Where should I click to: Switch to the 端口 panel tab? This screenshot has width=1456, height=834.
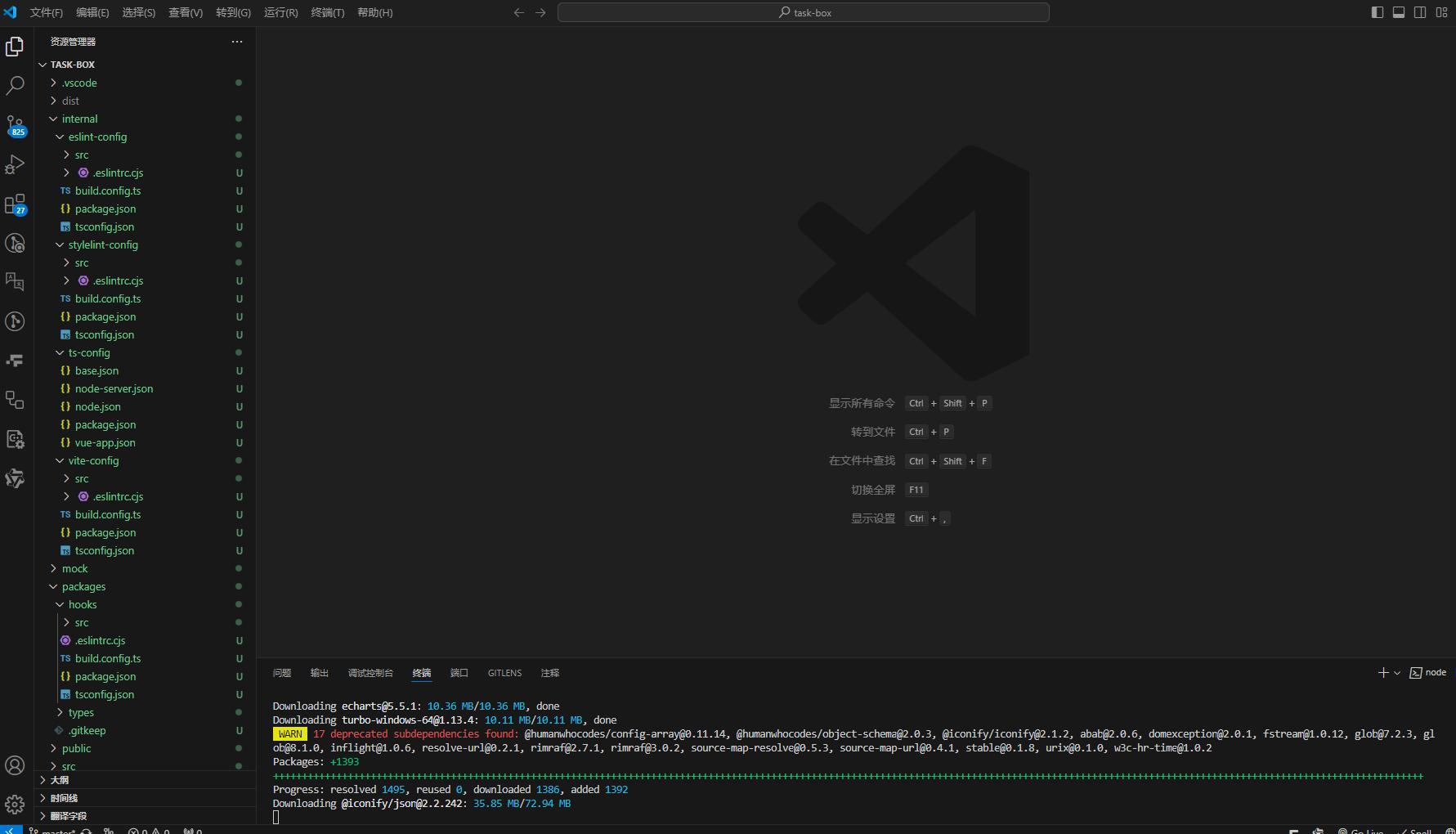coord(459,673)
